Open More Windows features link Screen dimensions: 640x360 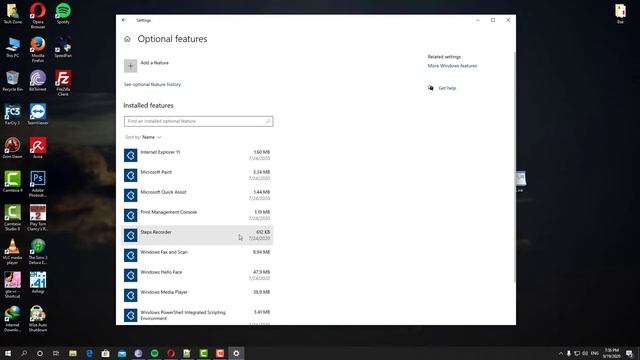pos(452,66)
